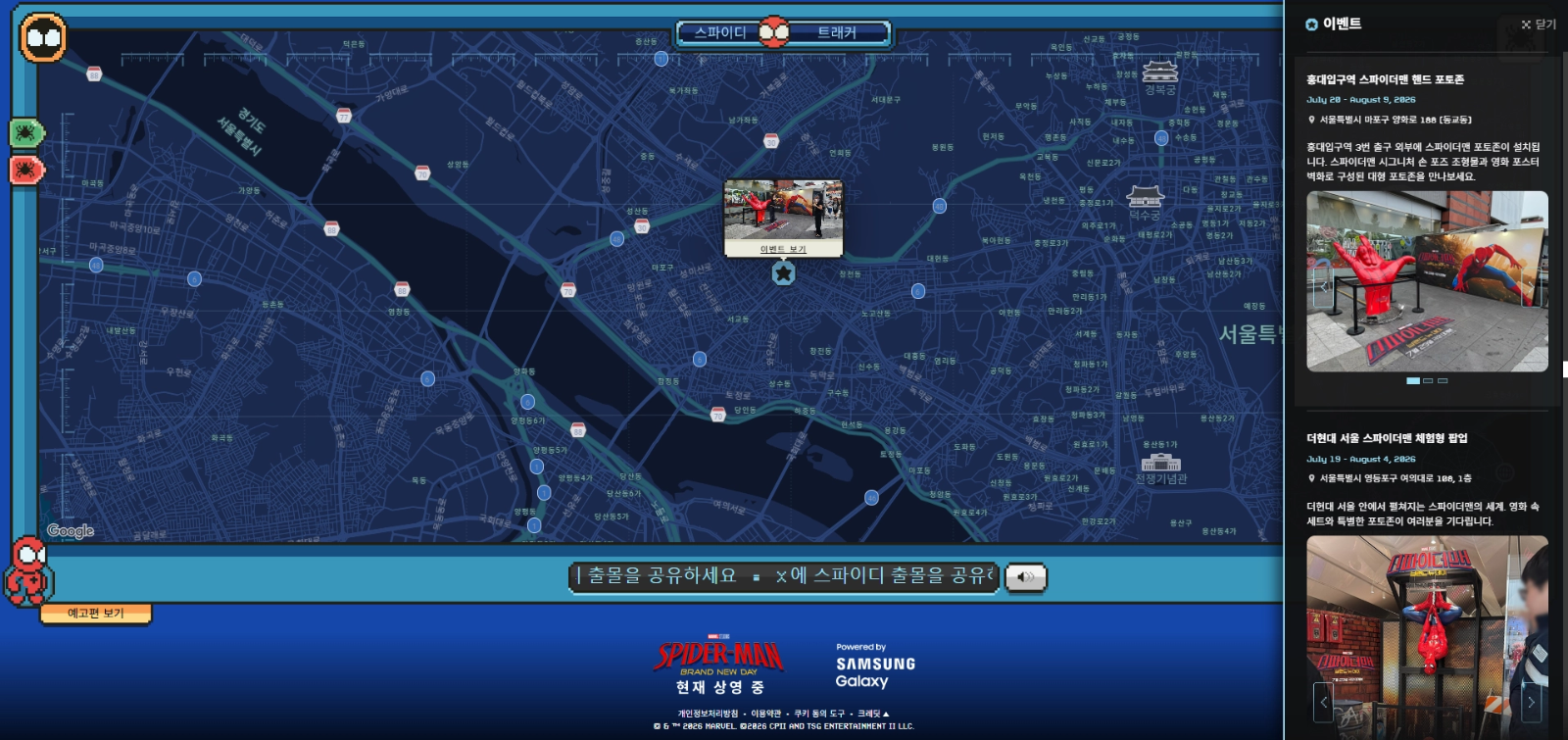Show first slide of Hongdae photo carousel
The image size is (1568, 740).
pyautogui.click(x=1413, y=380)
